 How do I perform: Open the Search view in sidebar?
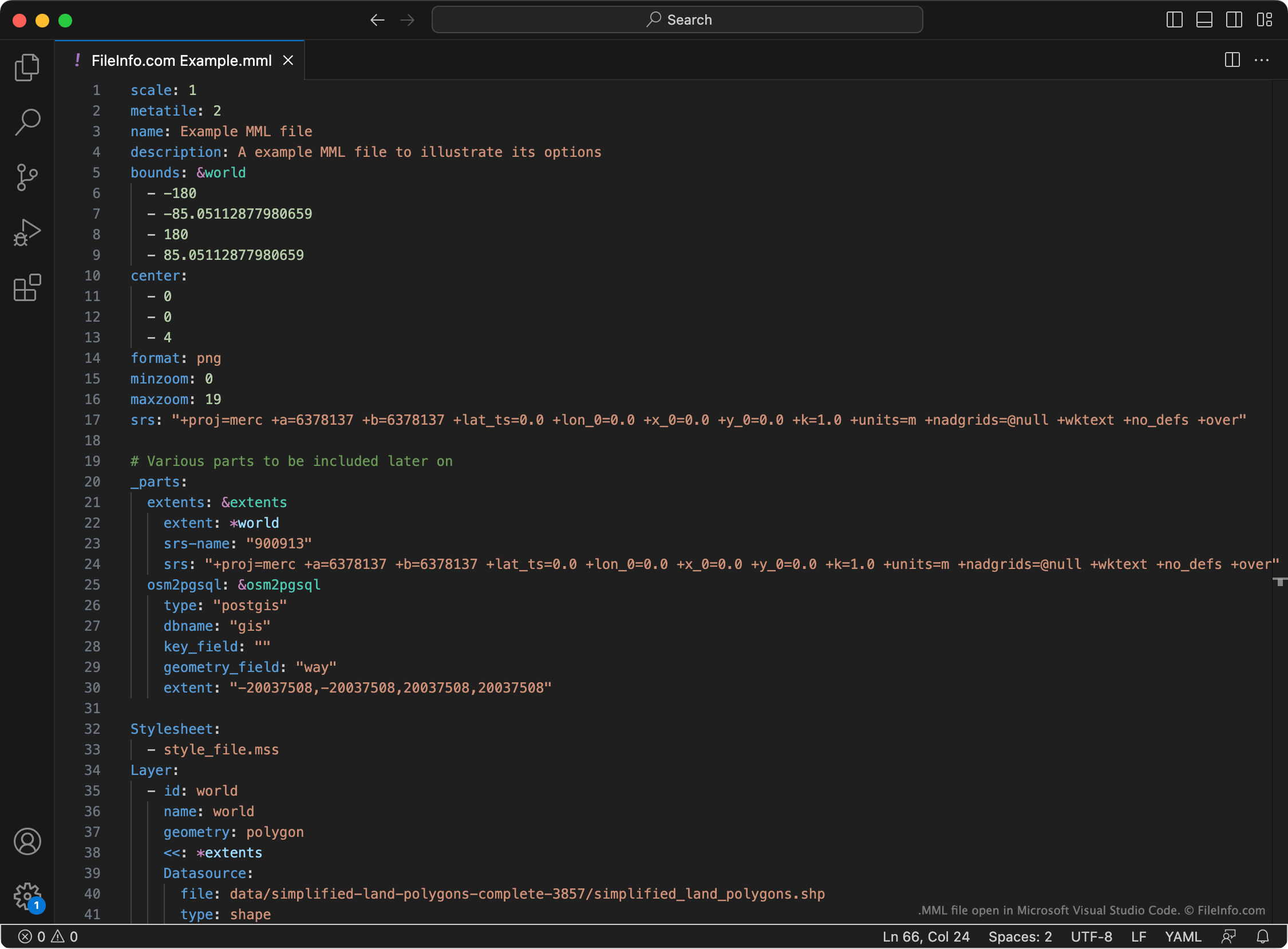[x=27, y=122]
